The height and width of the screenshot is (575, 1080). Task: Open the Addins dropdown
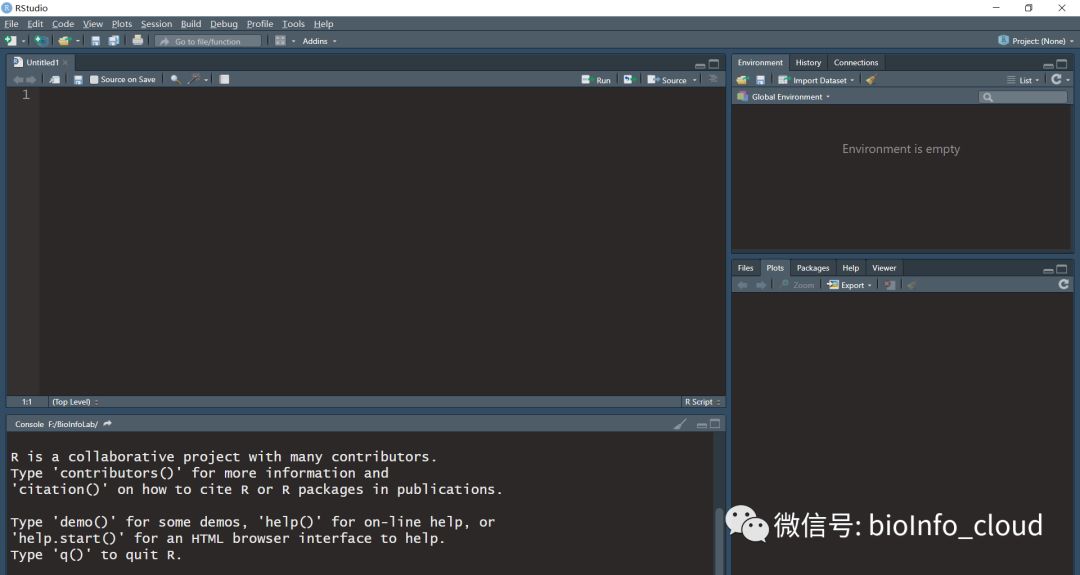[x=320, y=41]
